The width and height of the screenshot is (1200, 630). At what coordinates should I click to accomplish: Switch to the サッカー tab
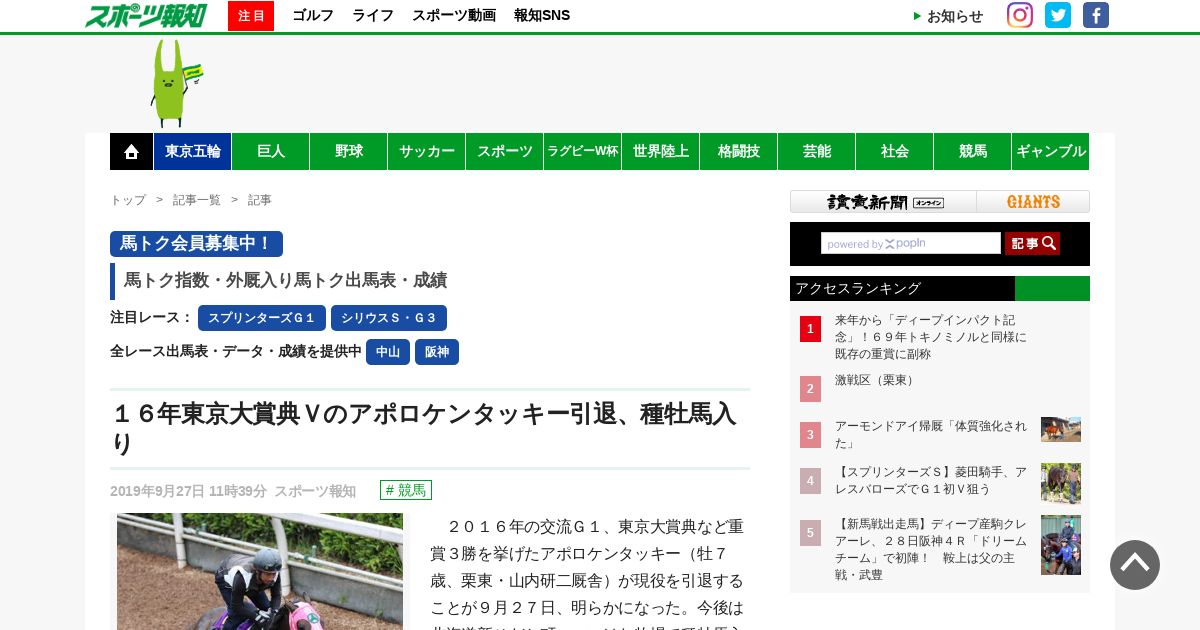pos(427,152)
